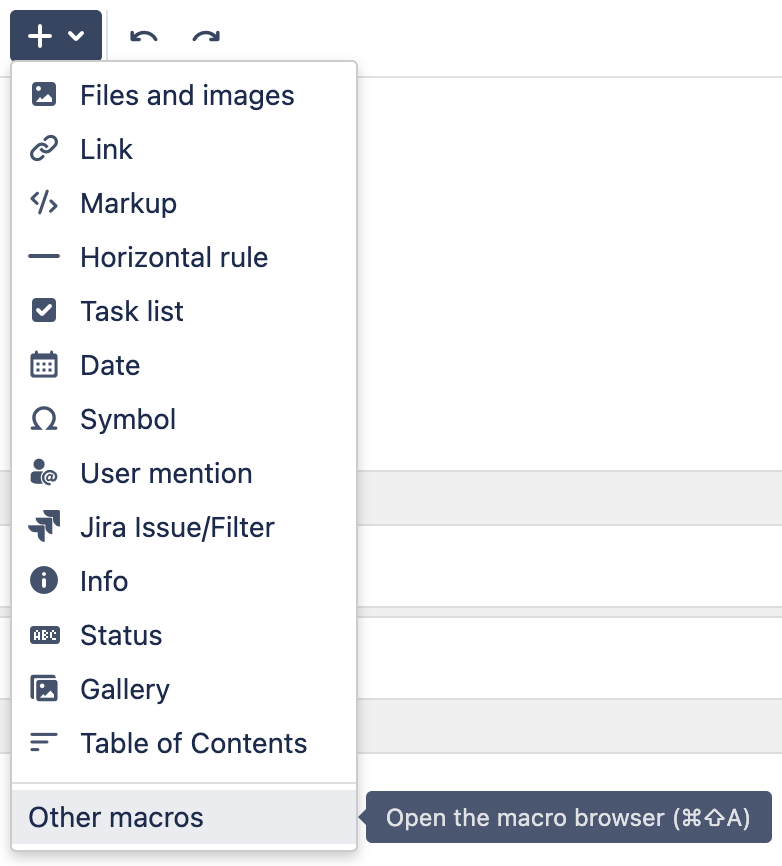Viewport: 782px width, 866px height.
Task: Choose the Markup code icon
Action: (x=44, y=203)
